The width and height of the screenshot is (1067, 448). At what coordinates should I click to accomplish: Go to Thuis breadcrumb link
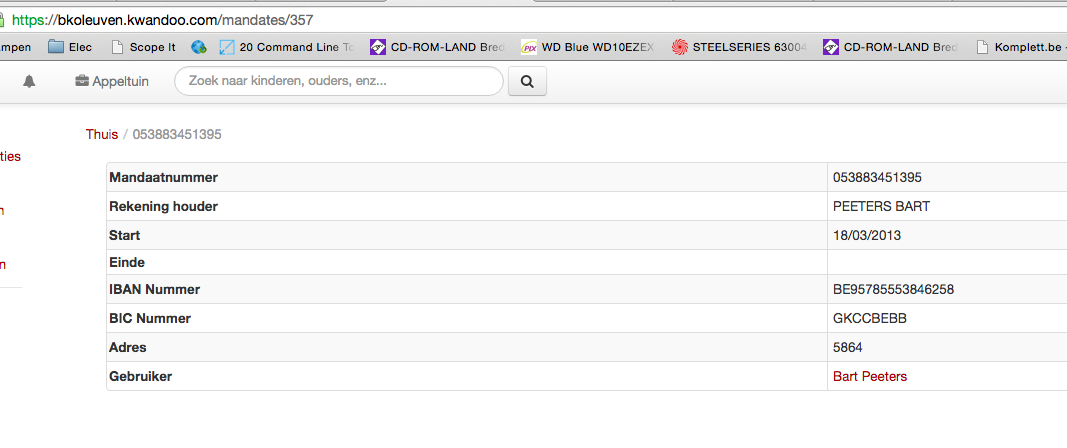102,134
